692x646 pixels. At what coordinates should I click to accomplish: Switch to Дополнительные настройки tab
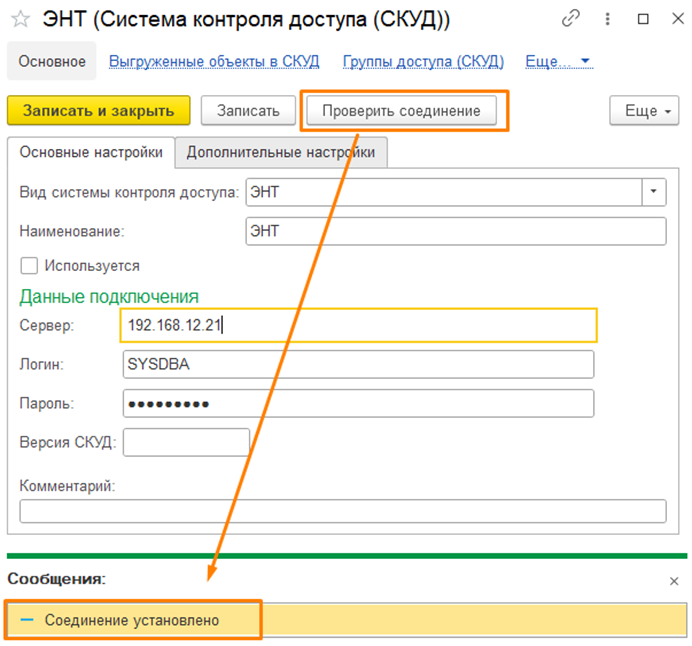click(x=281, y=153)
